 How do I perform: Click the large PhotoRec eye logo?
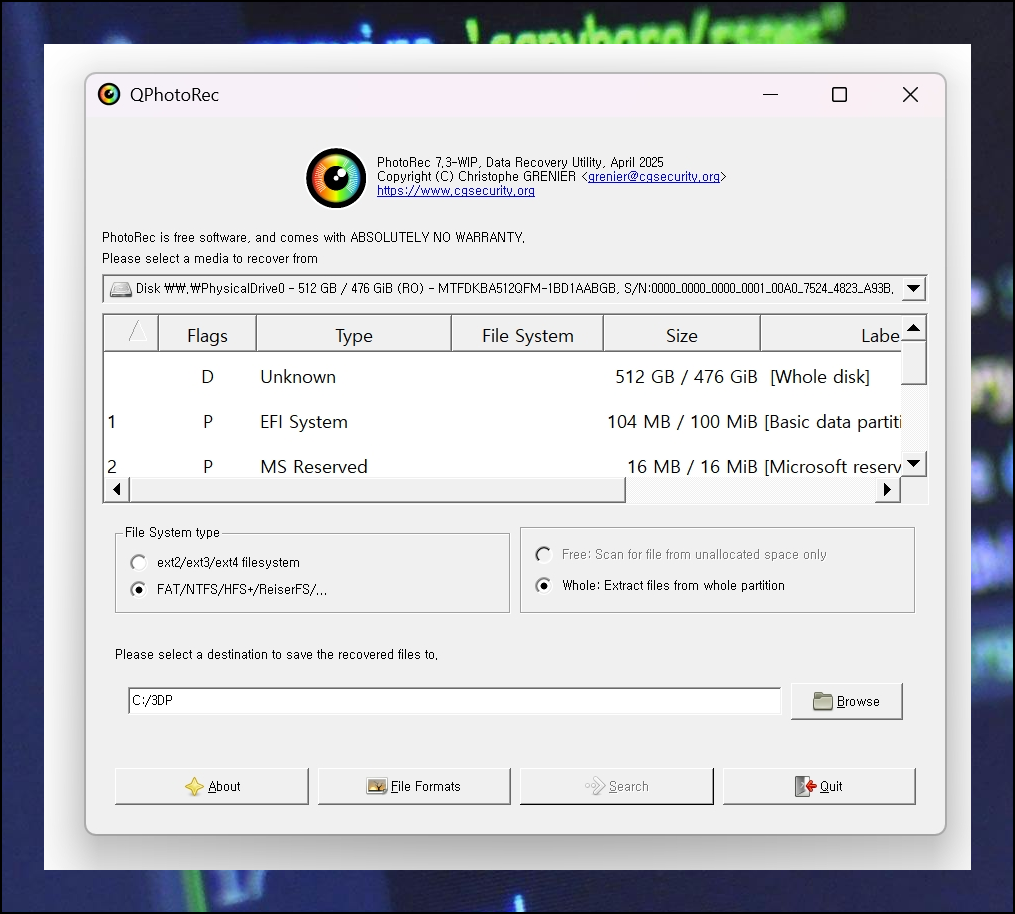click(x=336, y=178)
